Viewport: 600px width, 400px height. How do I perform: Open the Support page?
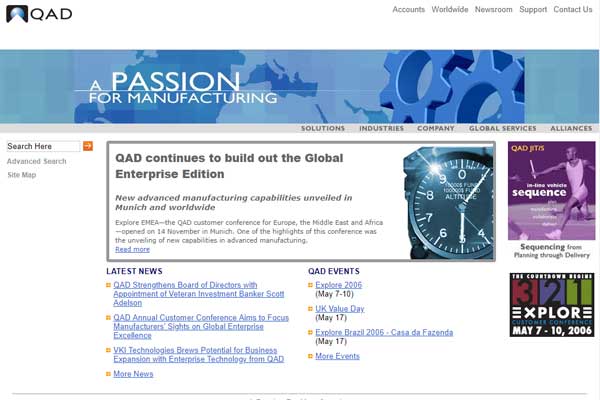533,10
